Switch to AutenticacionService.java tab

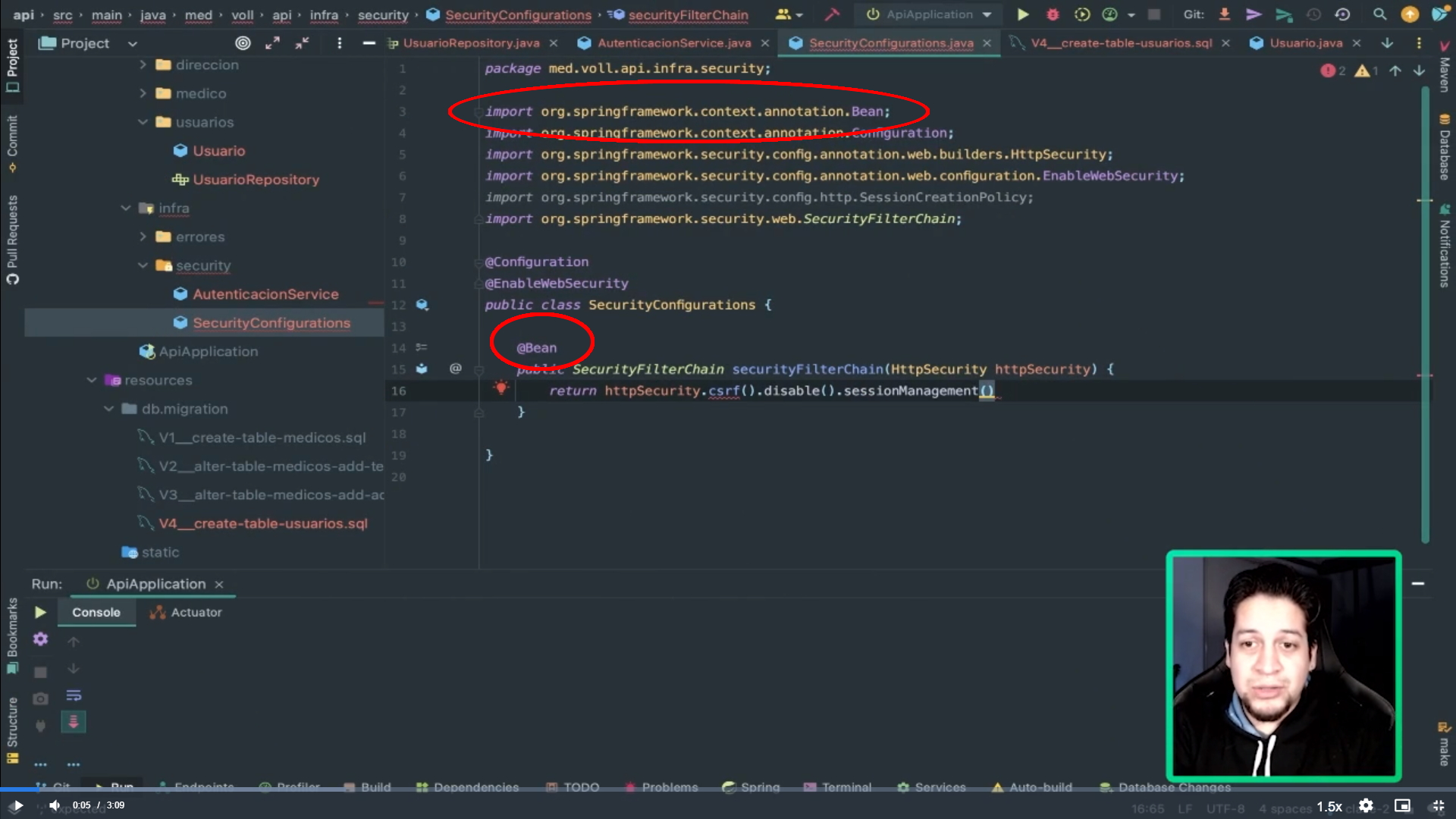coord(674,43)
